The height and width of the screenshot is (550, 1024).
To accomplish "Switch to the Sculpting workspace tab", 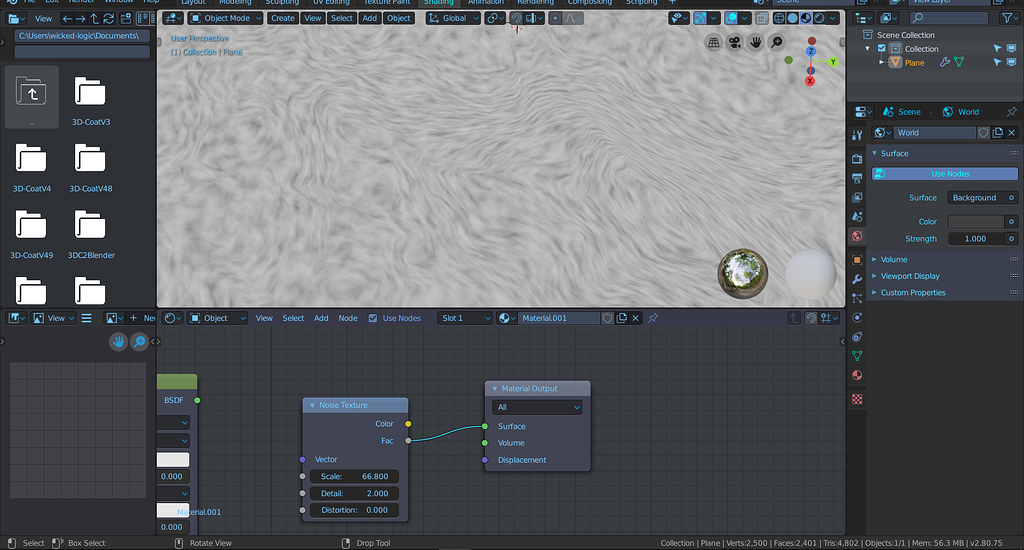I will click(x=282, y=3).
